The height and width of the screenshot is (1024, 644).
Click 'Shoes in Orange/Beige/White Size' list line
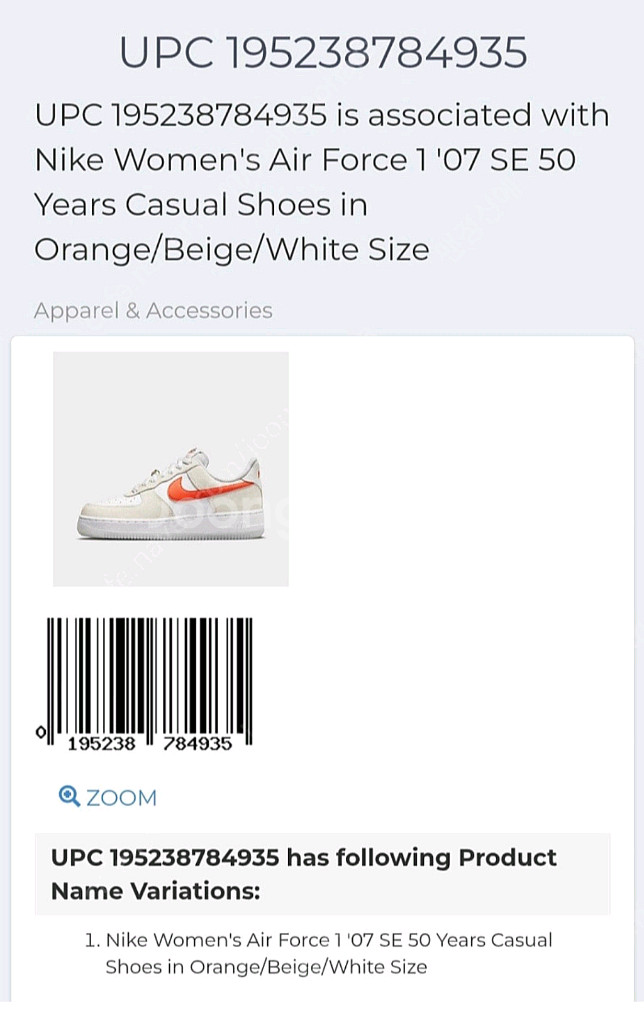tap(266, 967)
